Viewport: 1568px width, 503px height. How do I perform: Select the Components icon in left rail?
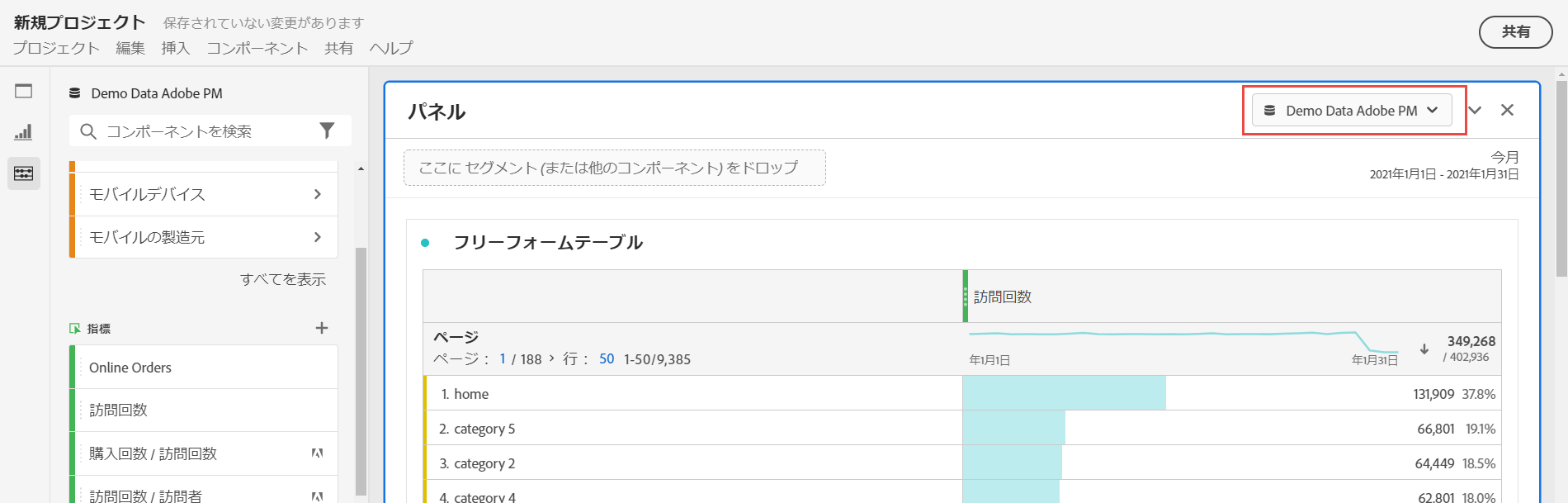tap(24, 173)
